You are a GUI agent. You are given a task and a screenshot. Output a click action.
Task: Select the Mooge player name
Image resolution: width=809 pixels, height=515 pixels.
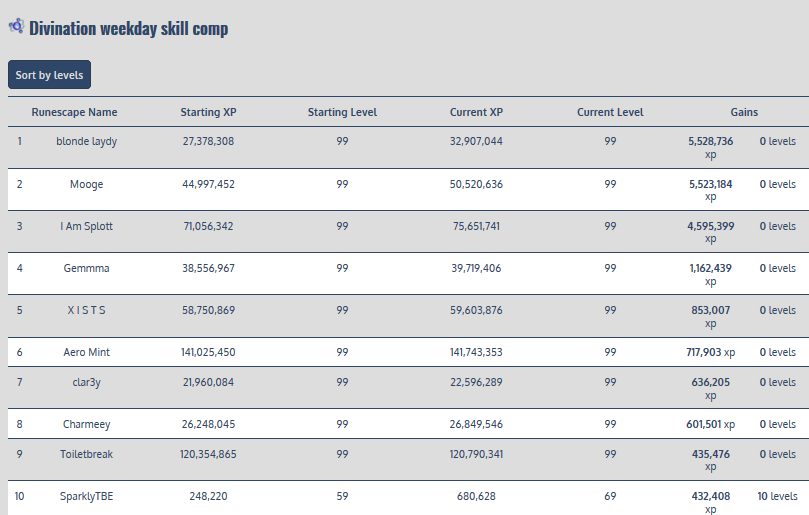tap(86, 184)
